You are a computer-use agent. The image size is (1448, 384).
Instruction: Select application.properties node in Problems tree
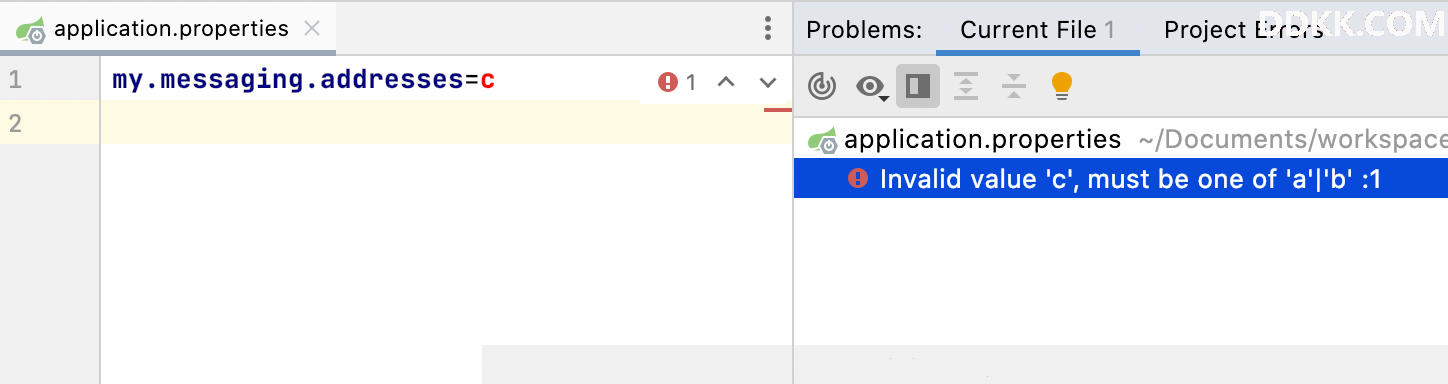tap(982, 139)
